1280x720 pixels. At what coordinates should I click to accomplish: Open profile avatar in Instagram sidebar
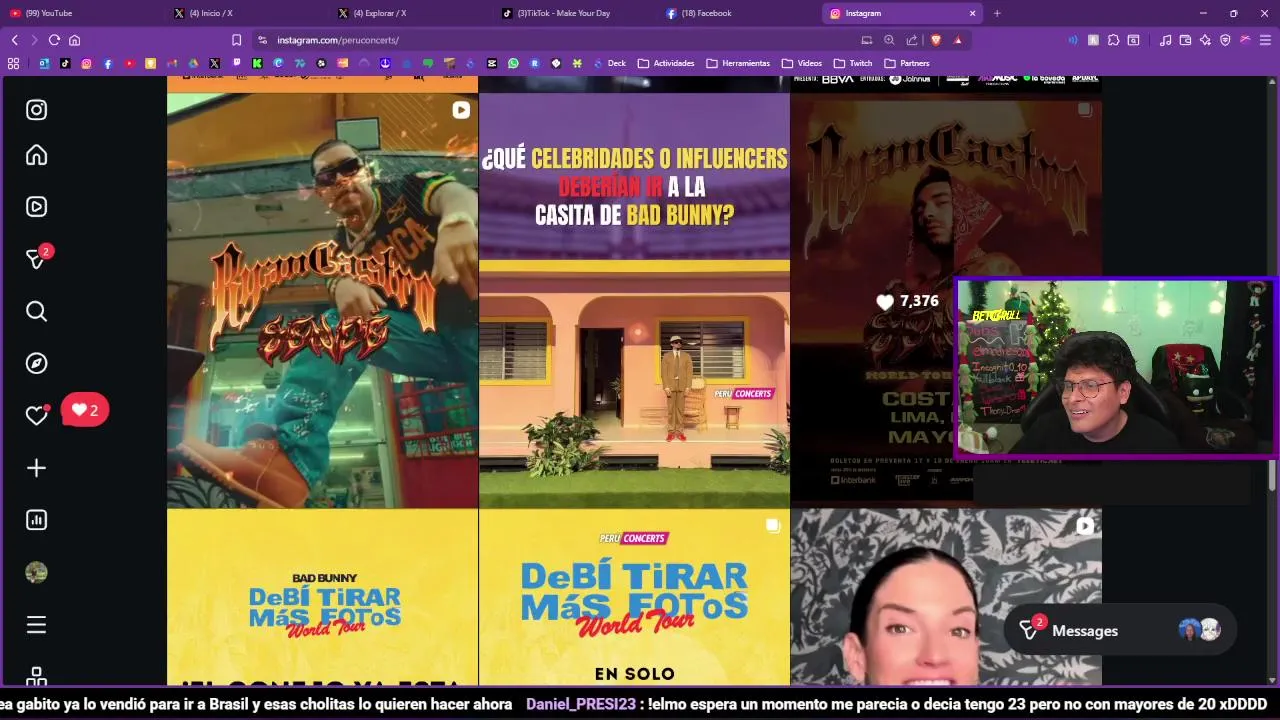(x=36, y=572)
